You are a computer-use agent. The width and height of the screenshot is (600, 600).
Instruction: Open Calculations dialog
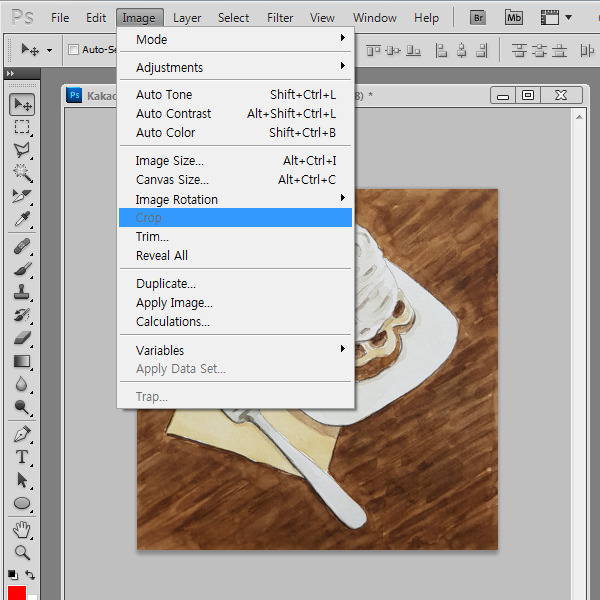pos(235,322)
